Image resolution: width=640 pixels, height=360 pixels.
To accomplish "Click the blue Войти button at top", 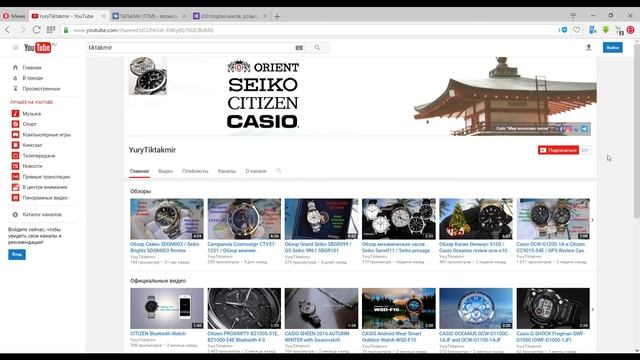I will [613, 48].
